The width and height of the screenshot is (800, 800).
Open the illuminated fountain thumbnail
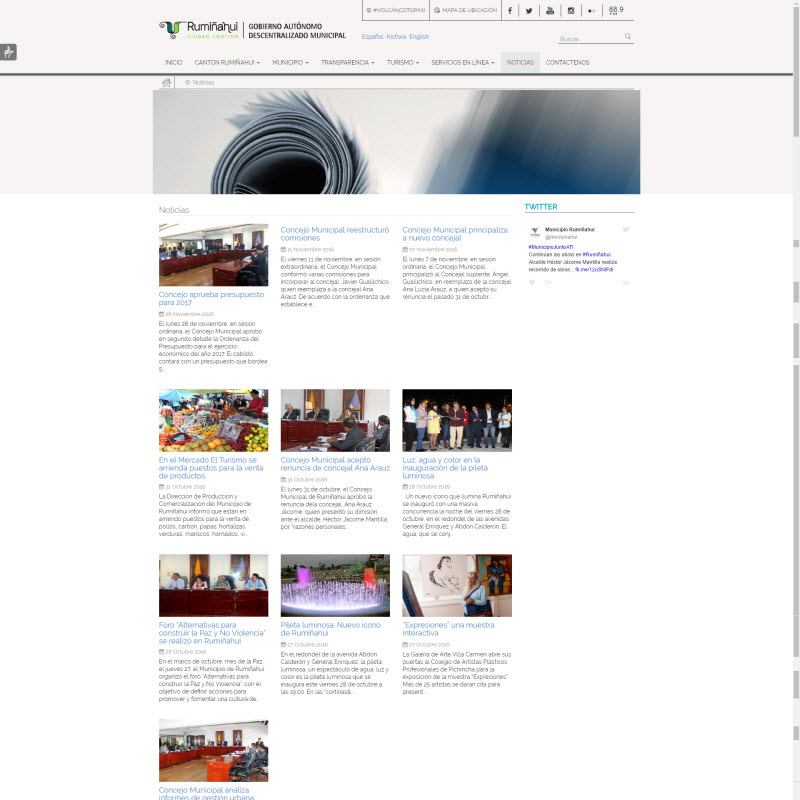[335, 586]
